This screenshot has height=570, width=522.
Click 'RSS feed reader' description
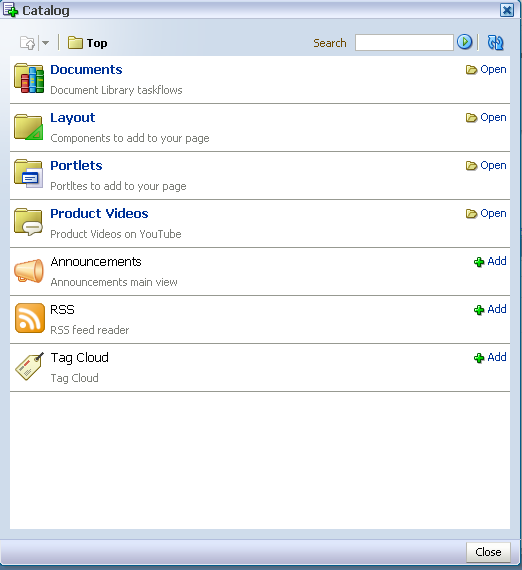click(x=89, y=330)
